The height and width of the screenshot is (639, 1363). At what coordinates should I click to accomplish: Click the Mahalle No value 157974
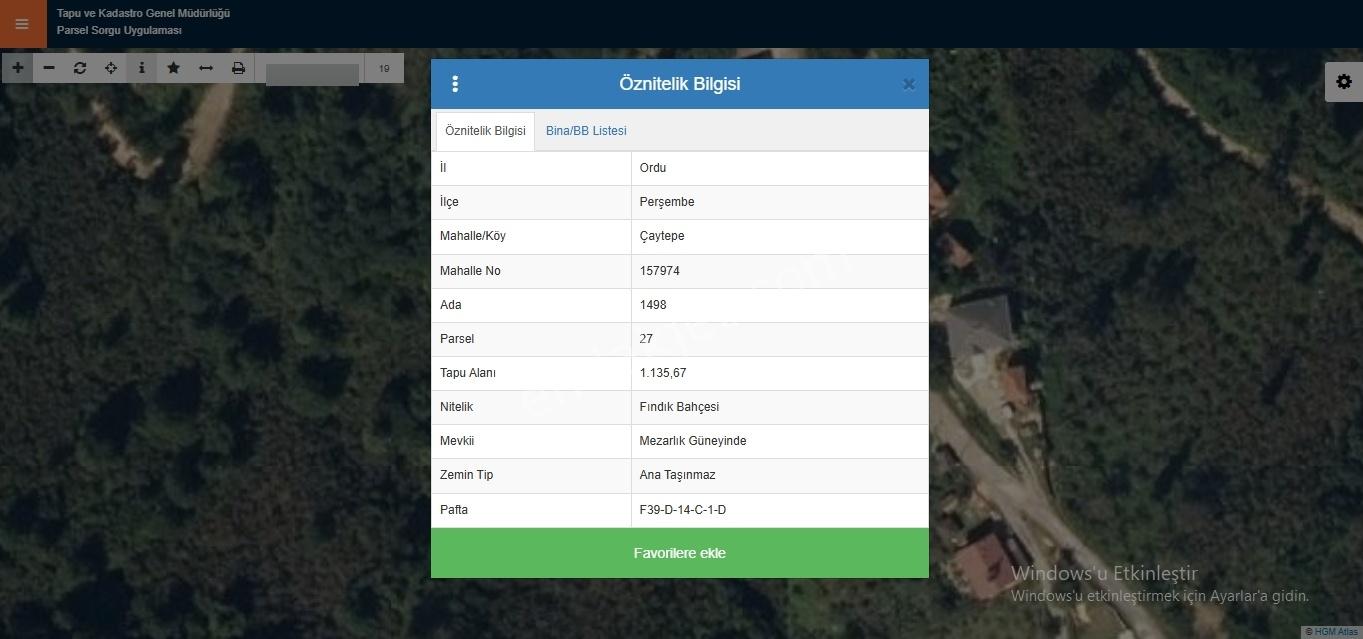coord(660,271)
